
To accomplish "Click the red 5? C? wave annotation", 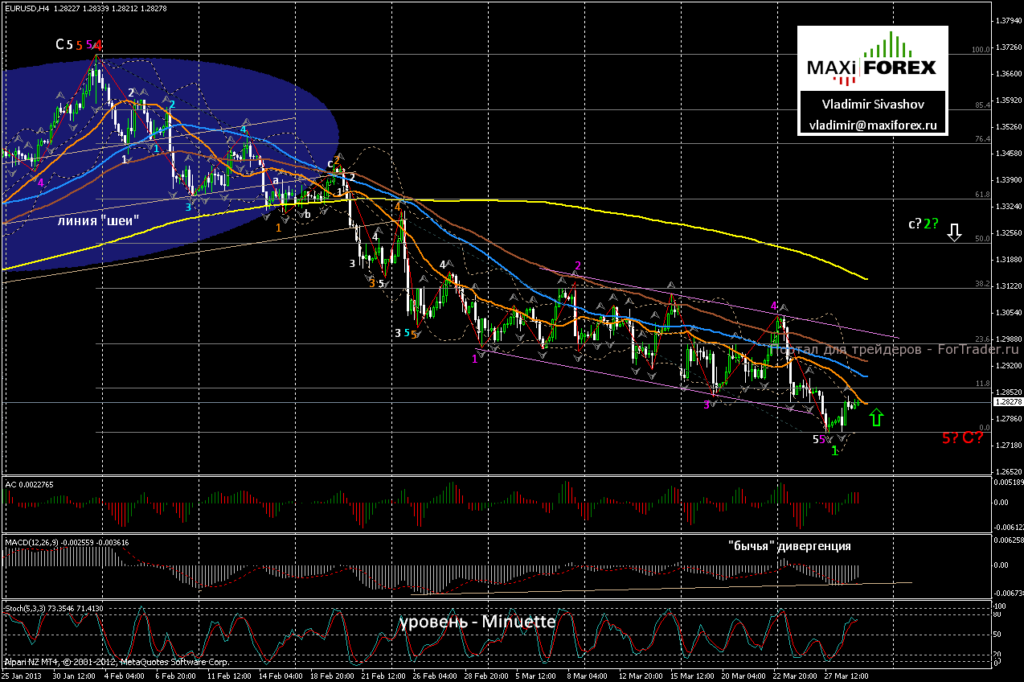I will pos(963,438).
